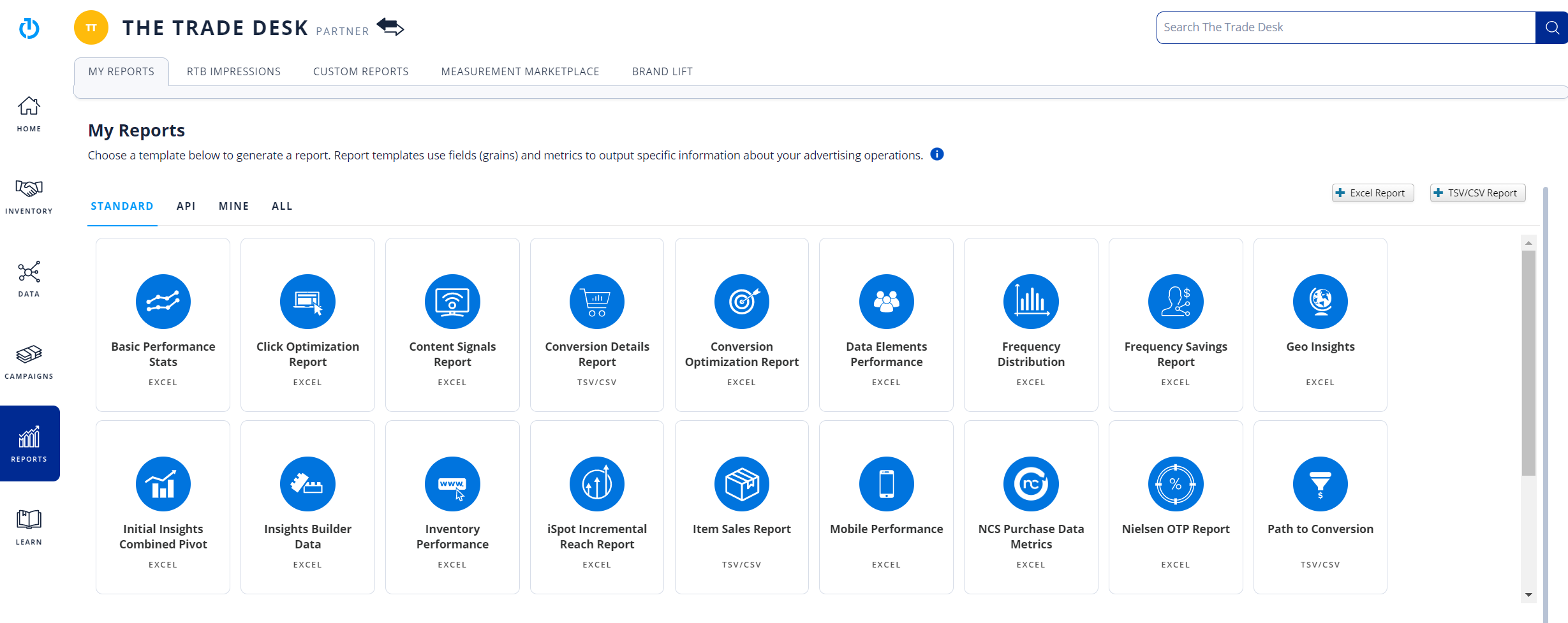Open Brand Lift tab
This screenshot has height=623, width=1568.
(x=662, y=71)
